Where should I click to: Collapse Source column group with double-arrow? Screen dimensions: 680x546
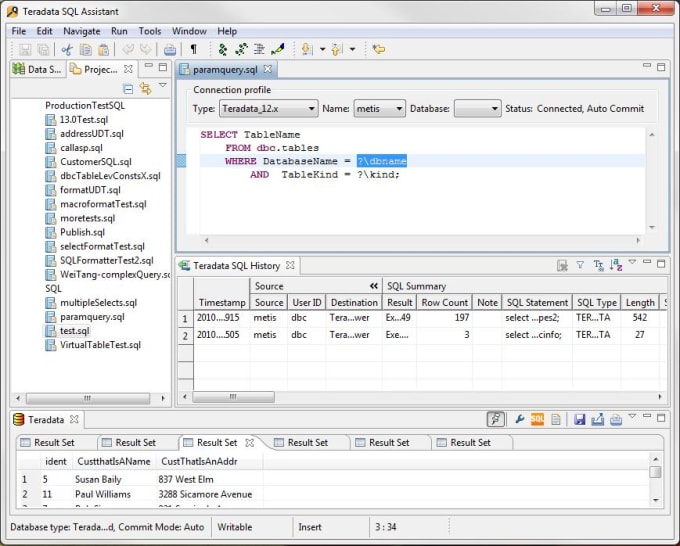[x=374, y=286]
